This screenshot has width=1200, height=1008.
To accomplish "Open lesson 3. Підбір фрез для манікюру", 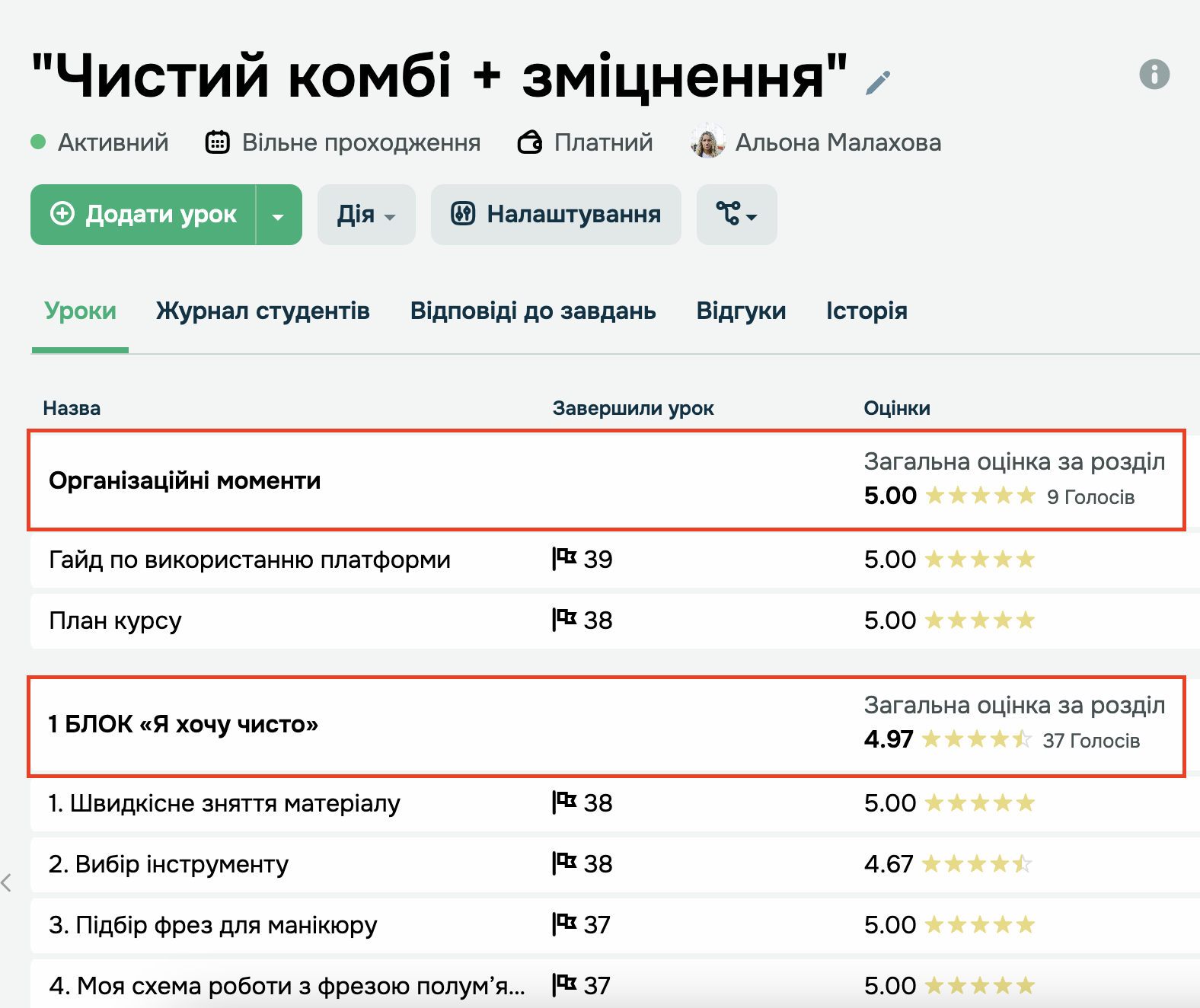I will pos(213,925).
